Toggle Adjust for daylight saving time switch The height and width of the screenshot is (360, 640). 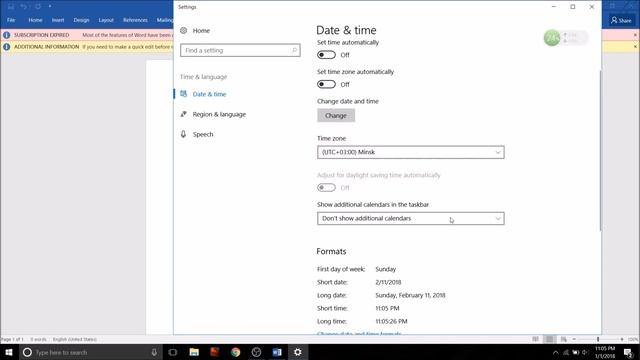tap(326, 187)
